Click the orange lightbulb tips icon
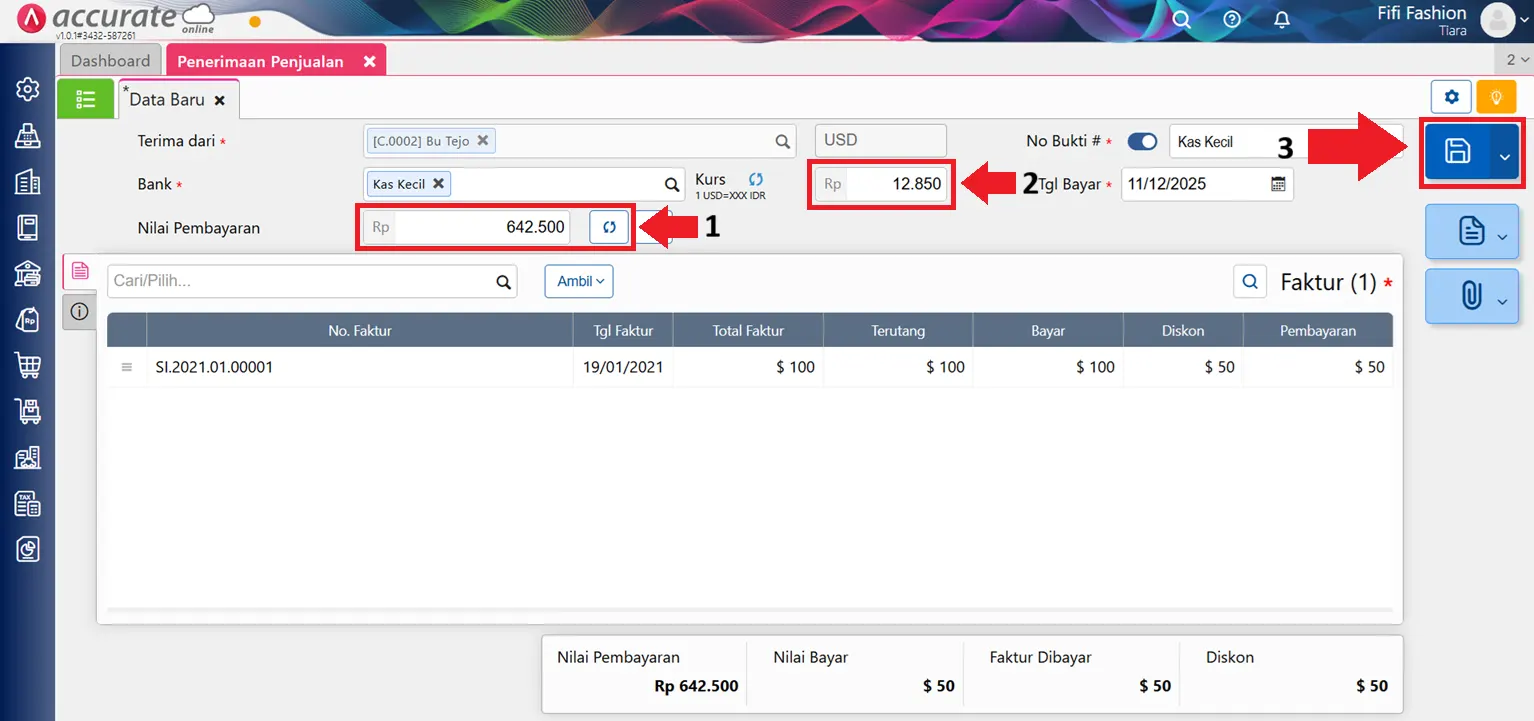 coord(1496,97)
